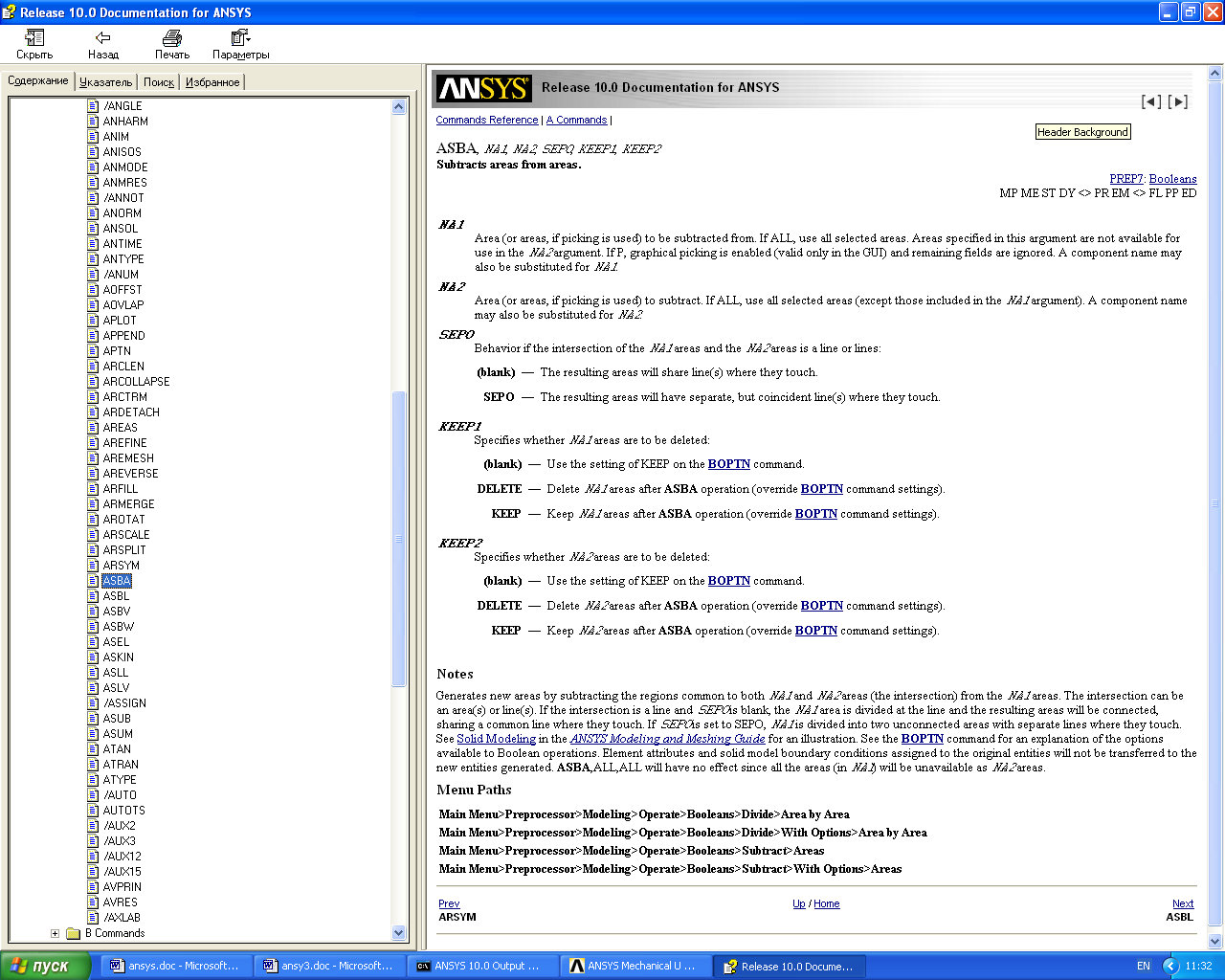Open BOPTN link in the Notes paragraph
Screen dimensions: 1225x980
[x=923, y=739]
